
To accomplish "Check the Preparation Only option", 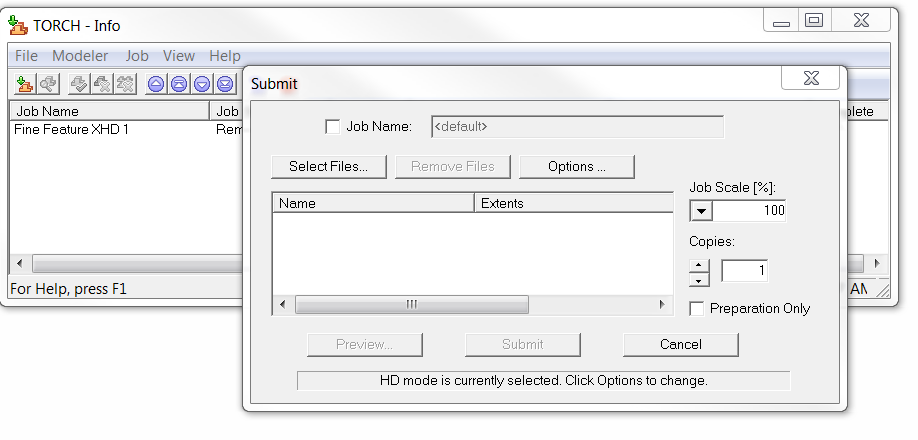I will pyautogui.click(x=697, y=309).
